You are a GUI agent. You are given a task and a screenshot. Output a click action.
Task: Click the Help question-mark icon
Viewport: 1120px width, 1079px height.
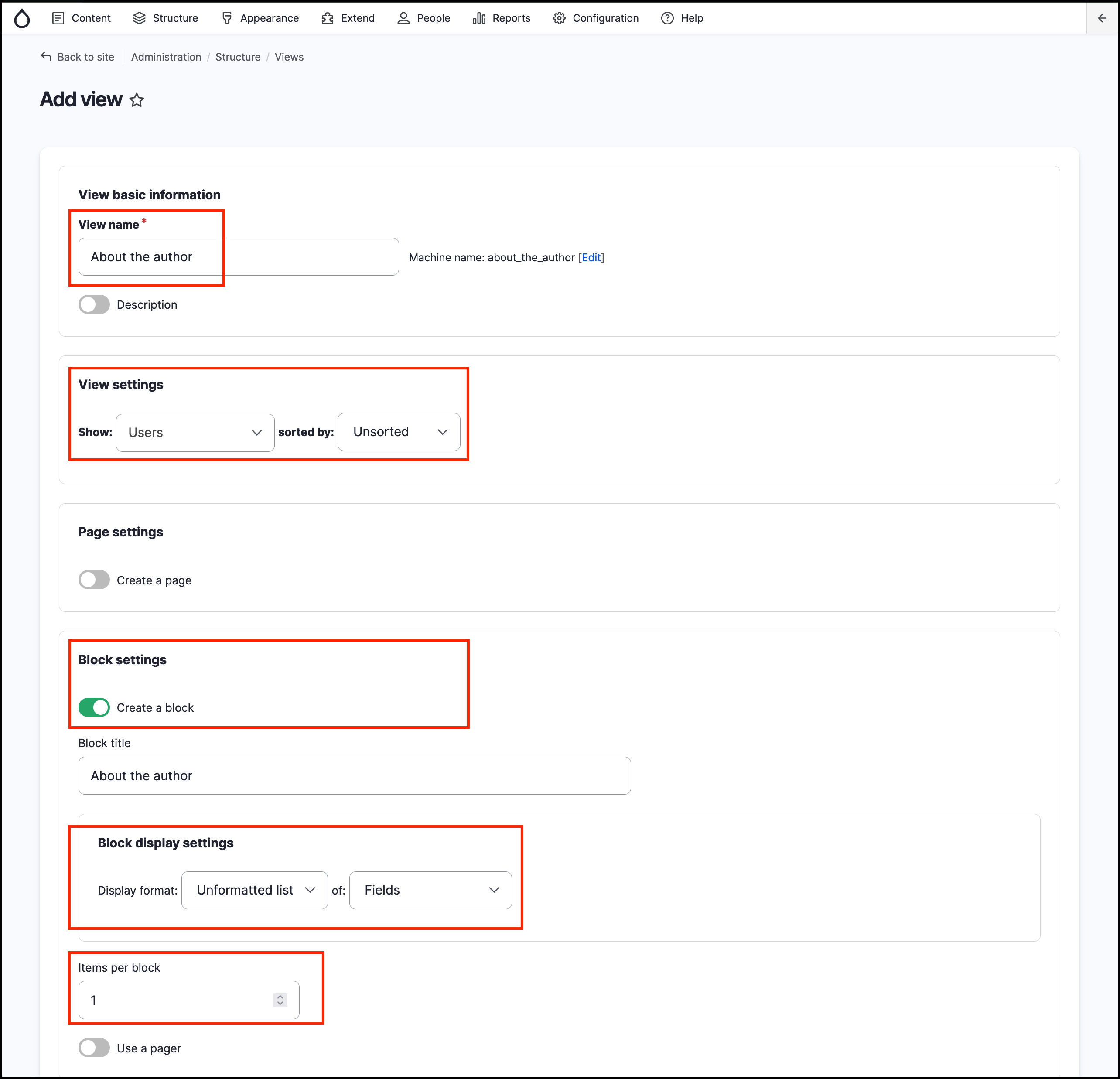click(x=667, y=18)
